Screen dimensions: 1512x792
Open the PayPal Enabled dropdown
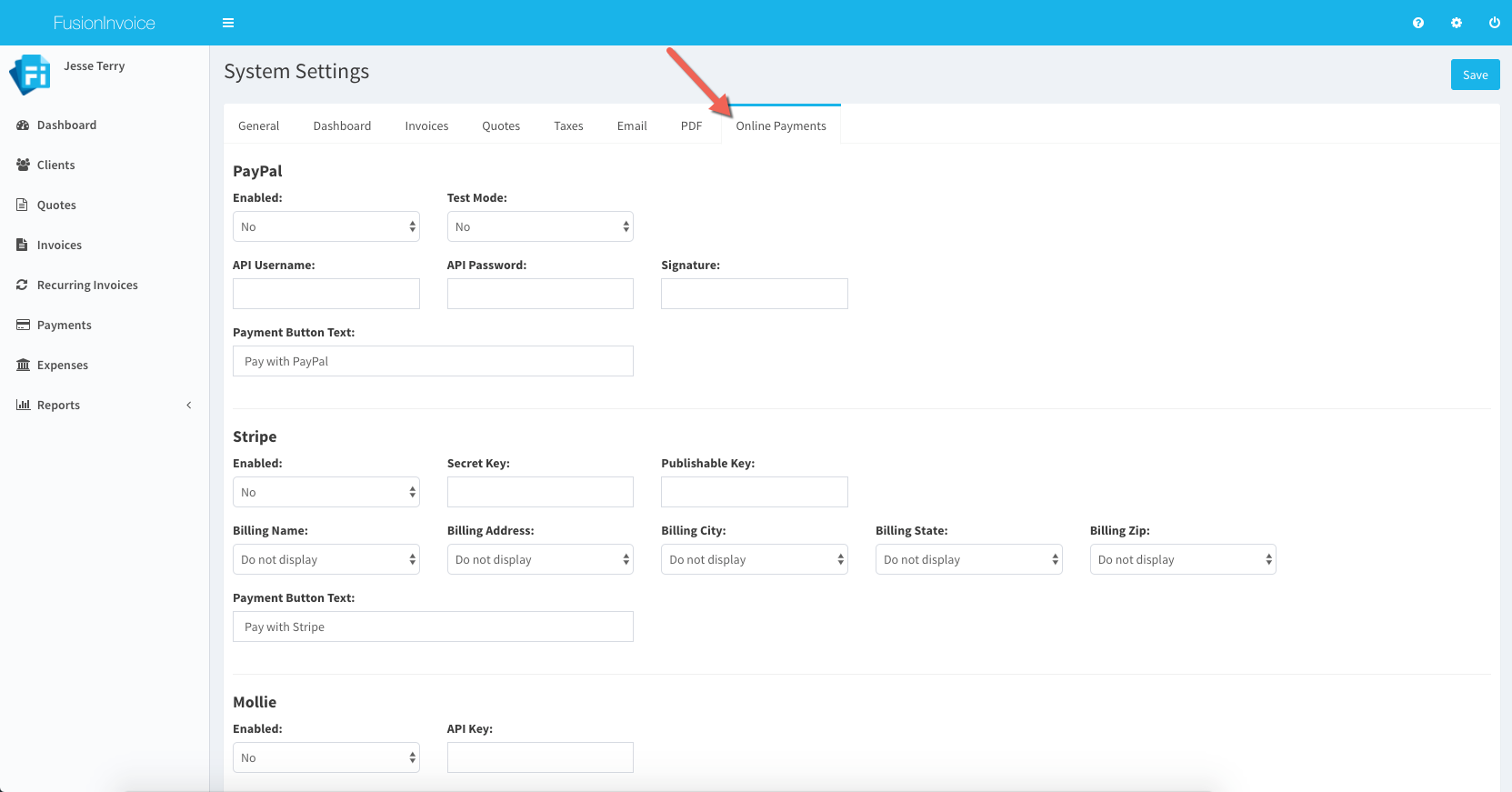point(325,226)
